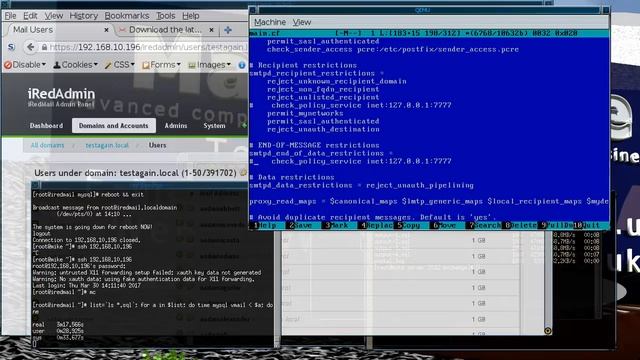
Task: Open the History menu
Action: coord(83,16)
